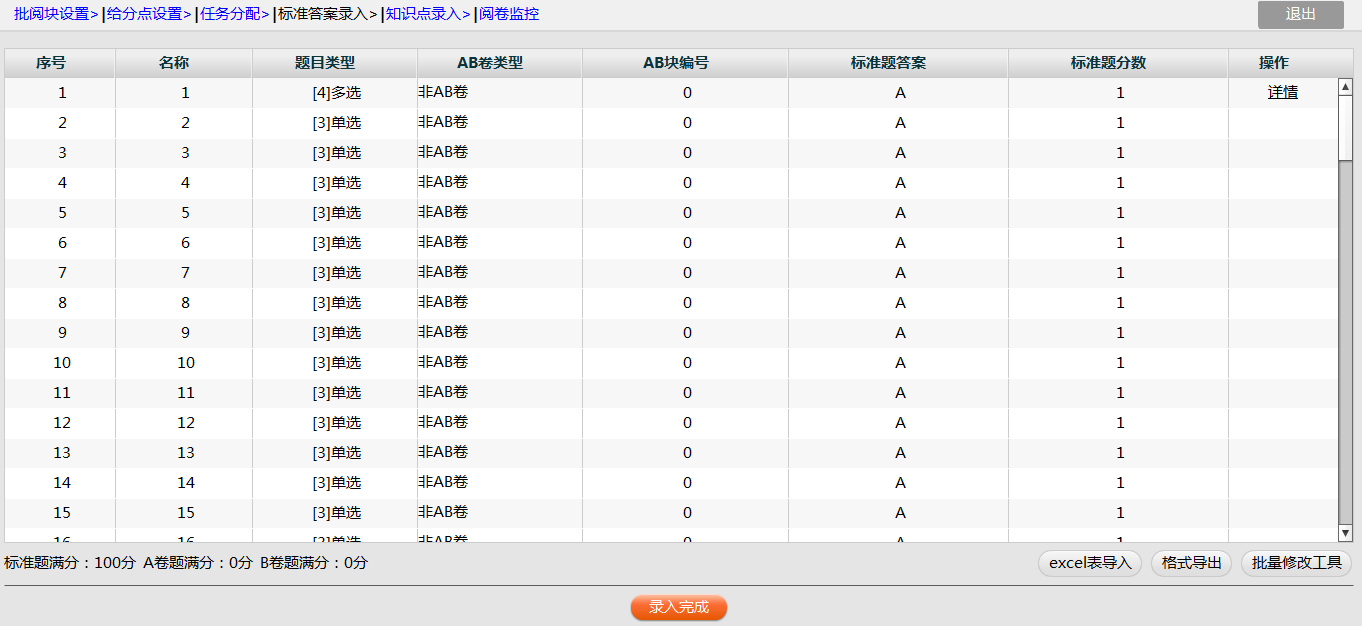Navigate to 阅卷监控 page
The width and height of the screenshot is (1362, 626).
(509, 14)
